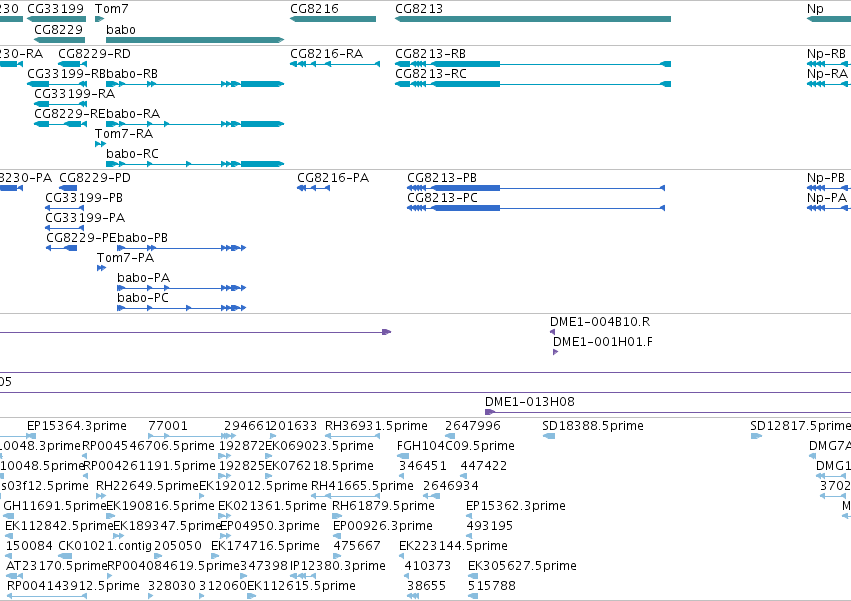The image size is (851, 601).
Task: Click the CG33199-PB protein label
Action: tap(84, 198)
